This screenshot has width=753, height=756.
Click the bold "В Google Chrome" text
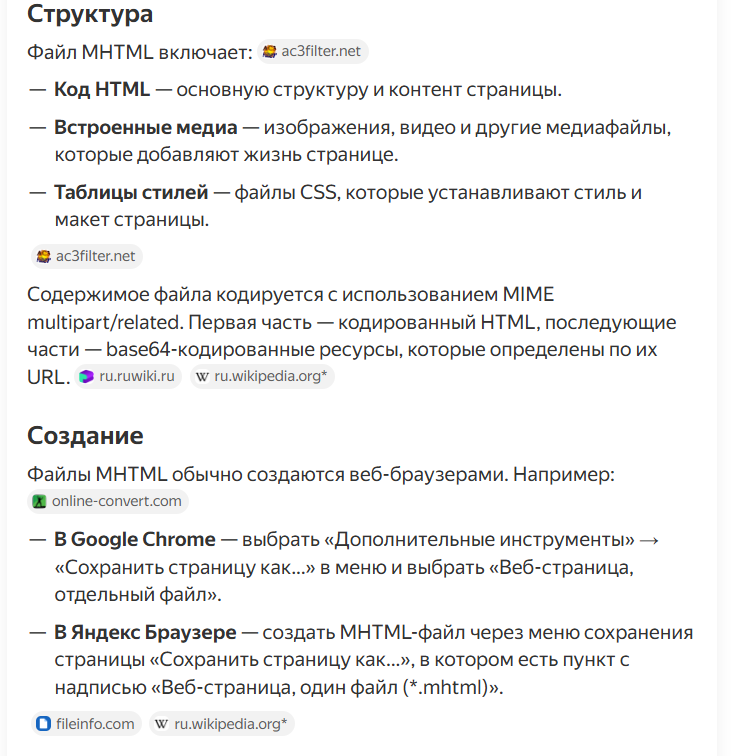pos(134,539)
